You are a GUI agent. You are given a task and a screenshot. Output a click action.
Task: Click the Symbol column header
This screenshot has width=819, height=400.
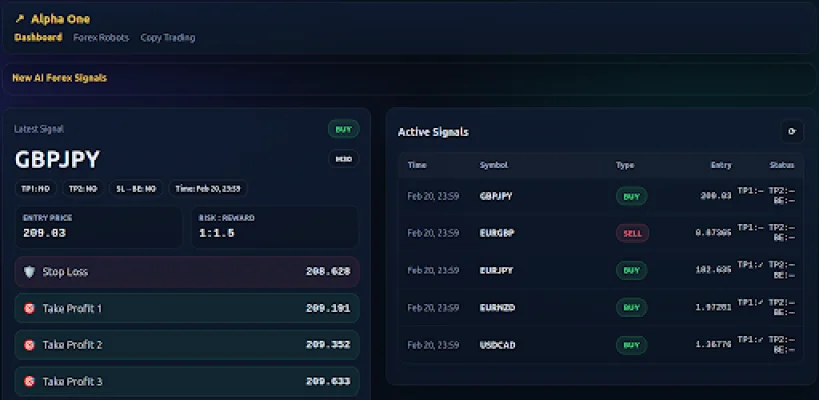coord(493,165)
